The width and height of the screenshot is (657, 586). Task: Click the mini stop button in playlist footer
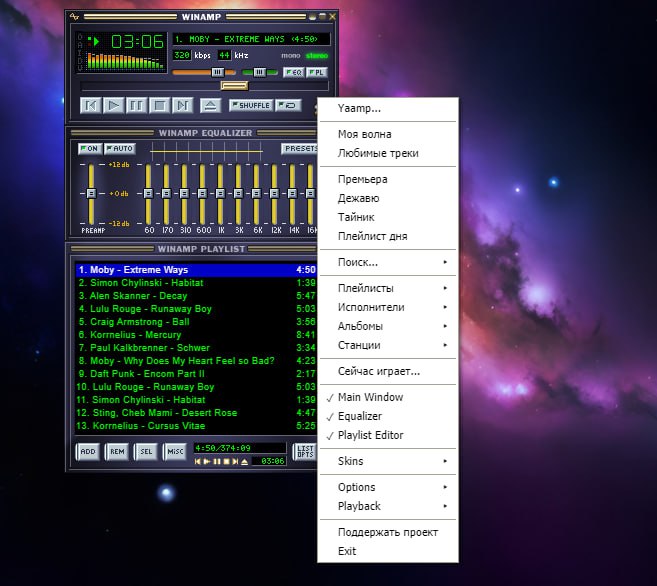click(226, 461)
